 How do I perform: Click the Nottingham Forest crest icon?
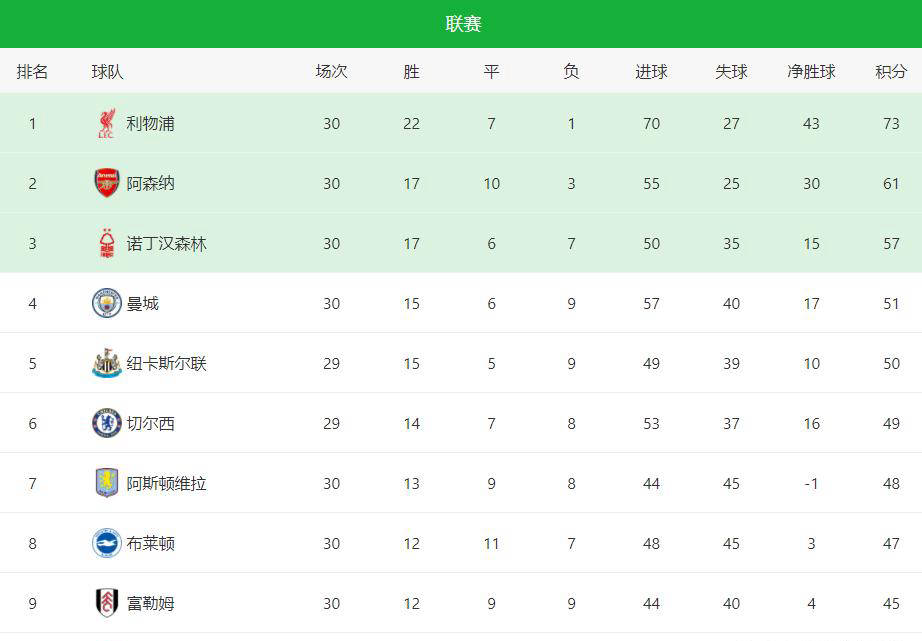click(x=106, y=244)
